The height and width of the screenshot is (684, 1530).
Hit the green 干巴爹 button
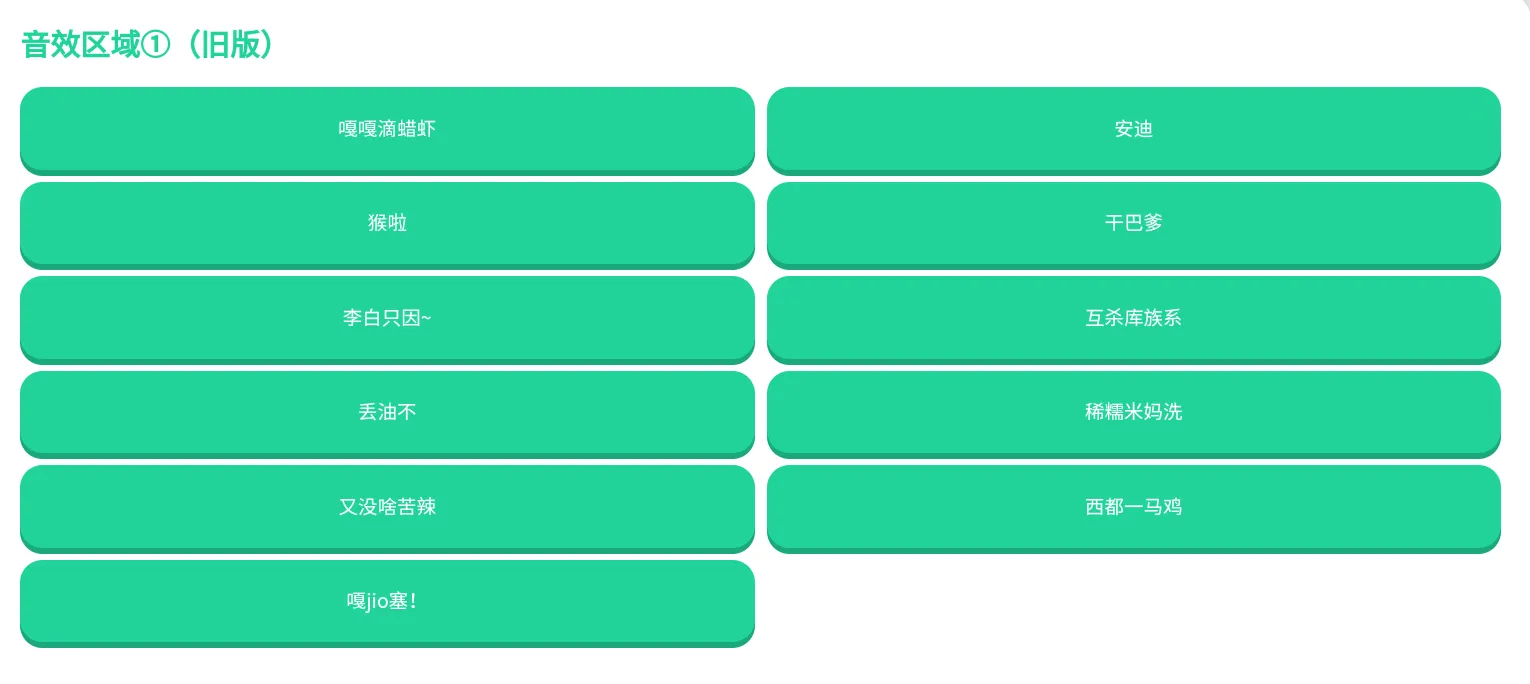(1133, 223)
